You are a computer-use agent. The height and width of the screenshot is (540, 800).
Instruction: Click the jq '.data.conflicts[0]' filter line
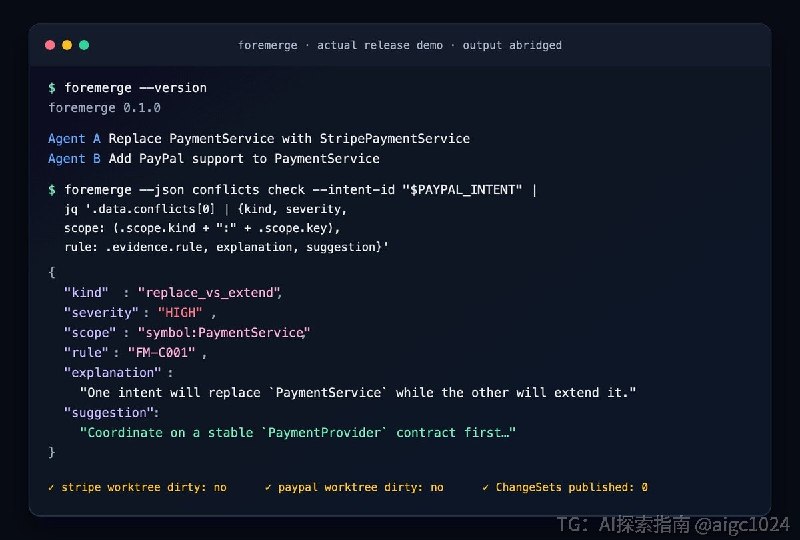click(x=206, y=209)
